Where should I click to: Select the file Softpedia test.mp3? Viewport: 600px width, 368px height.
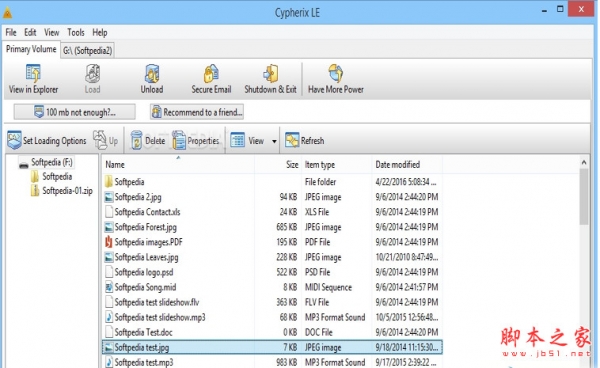pyautogui.click(x=272, y=362)
